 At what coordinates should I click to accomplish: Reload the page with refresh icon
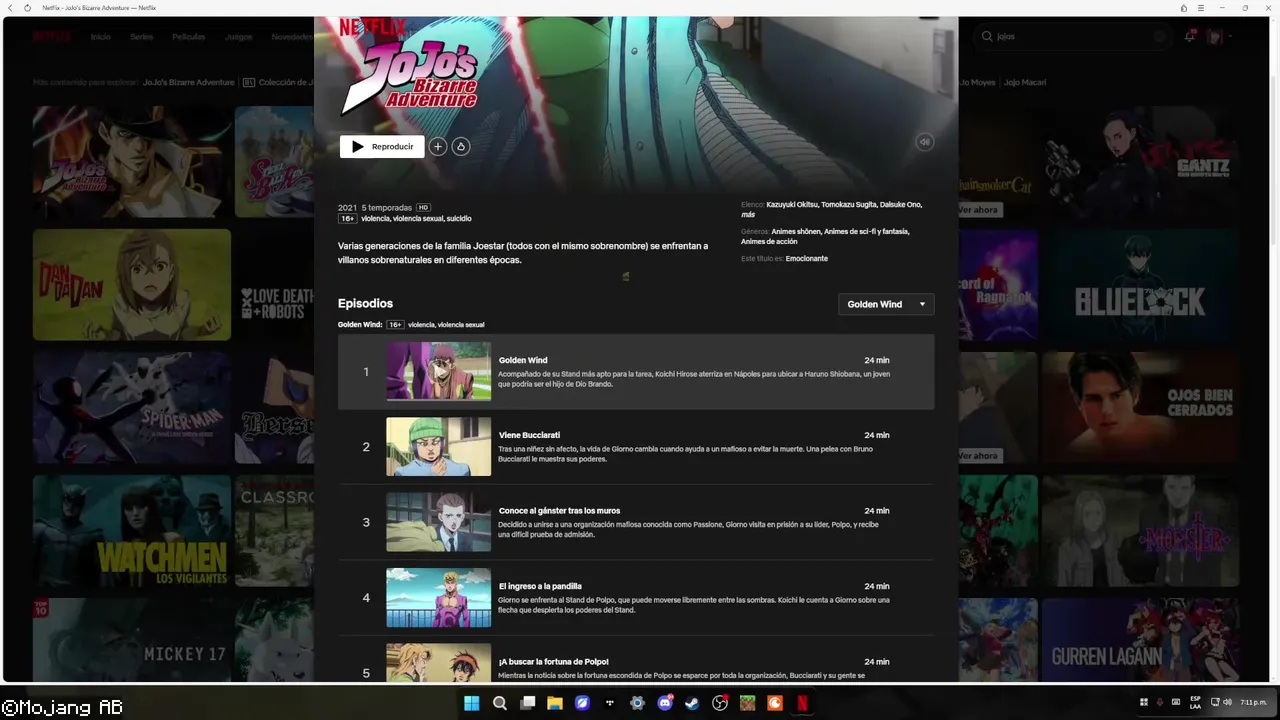coord(28,8)
